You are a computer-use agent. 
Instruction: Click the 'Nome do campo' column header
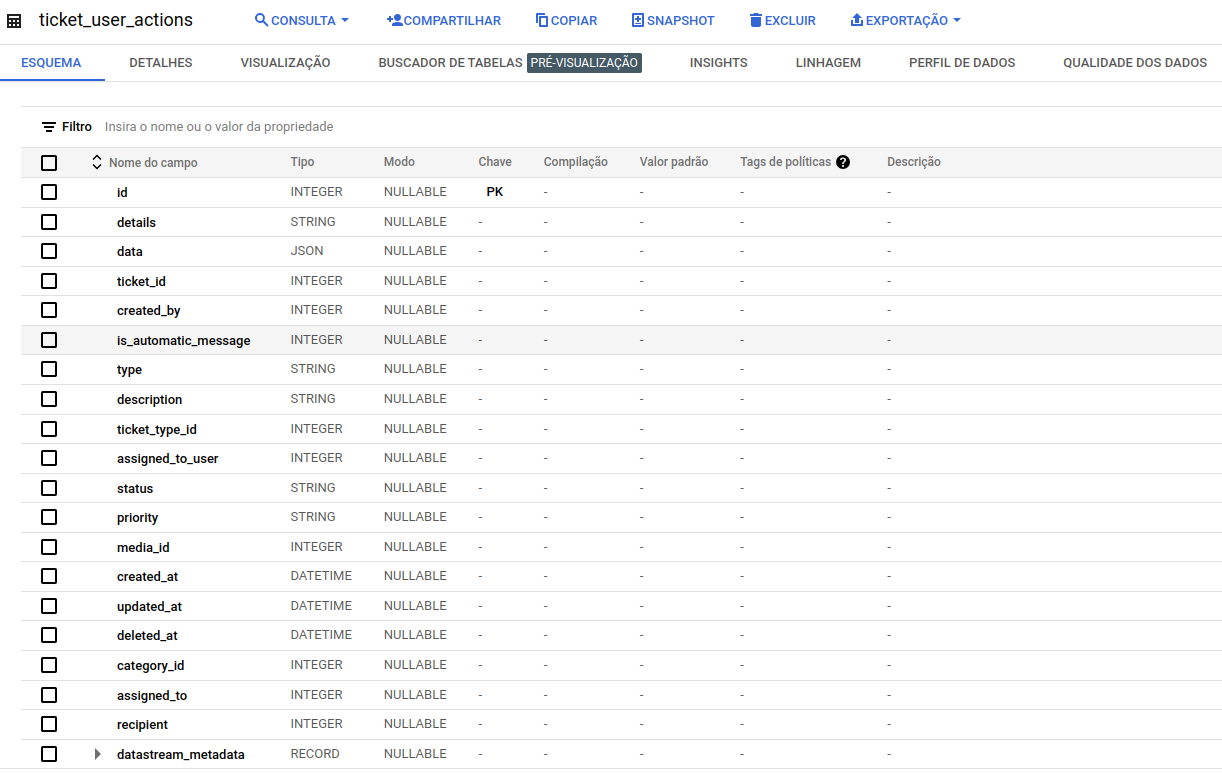[153, 162]
